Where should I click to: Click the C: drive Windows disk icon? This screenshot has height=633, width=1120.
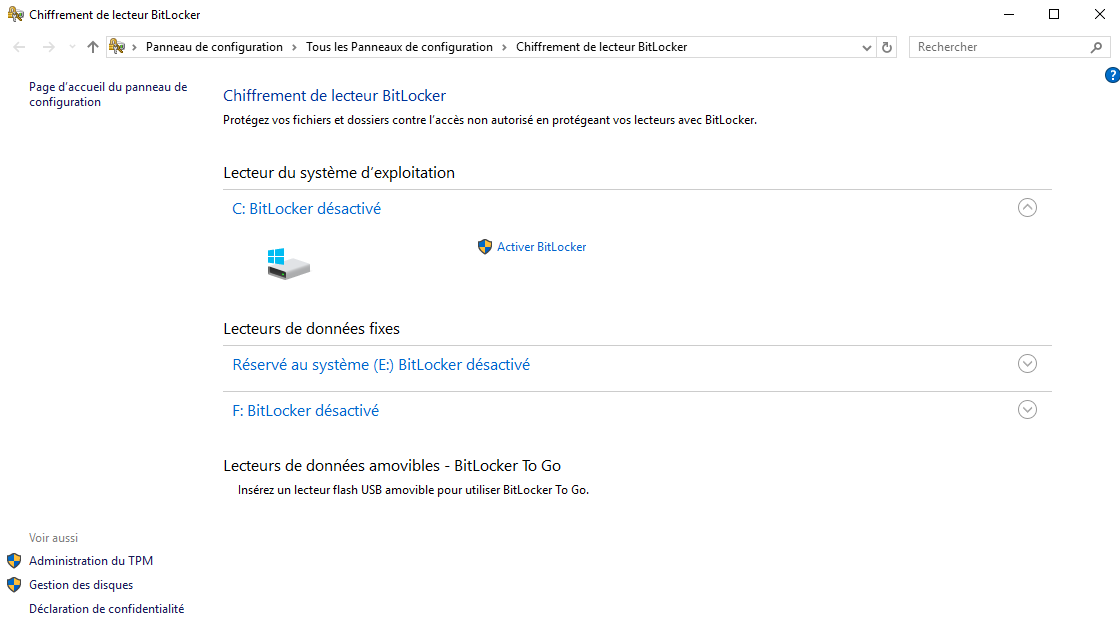pyautogui.click(x=288, y=264)
